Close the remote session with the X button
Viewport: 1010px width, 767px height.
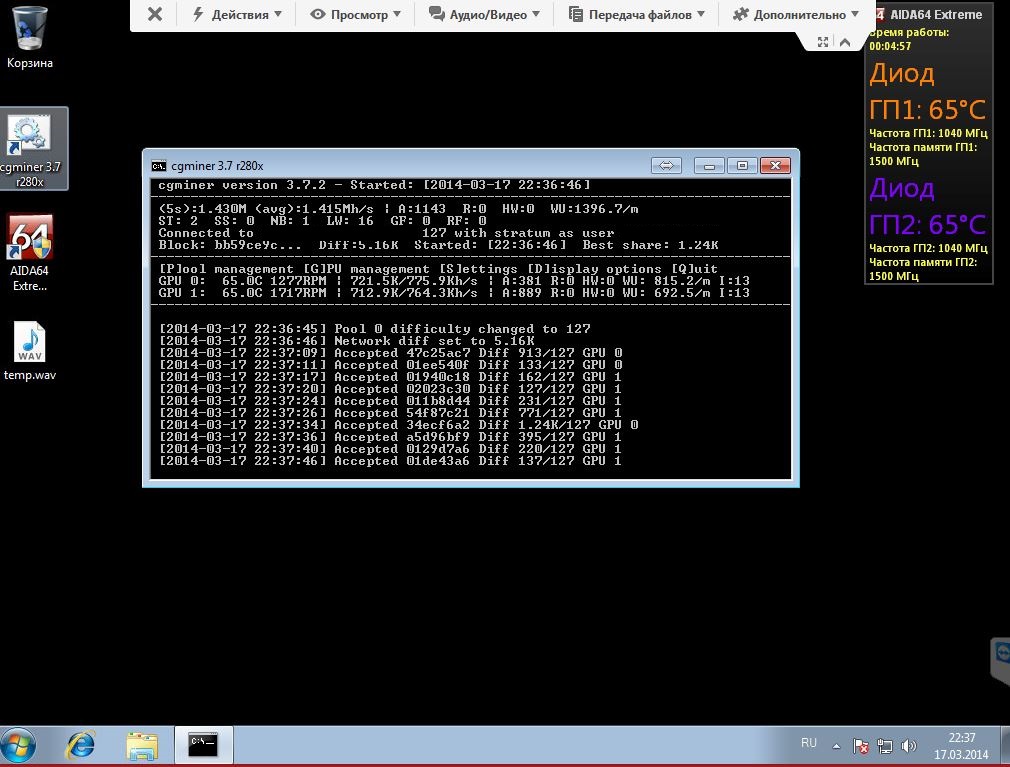pos(154,14)
